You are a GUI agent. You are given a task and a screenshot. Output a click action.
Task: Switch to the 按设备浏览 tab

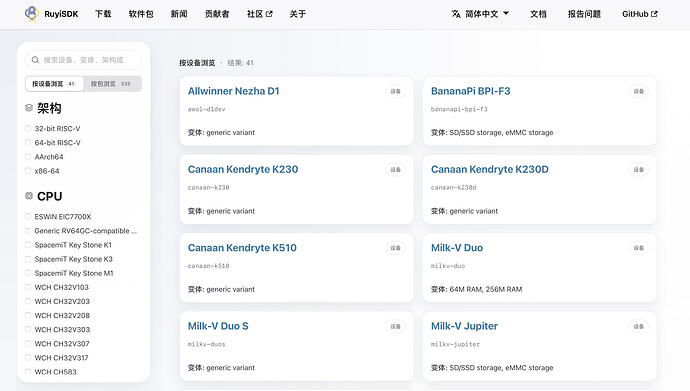tap(54, 84)
